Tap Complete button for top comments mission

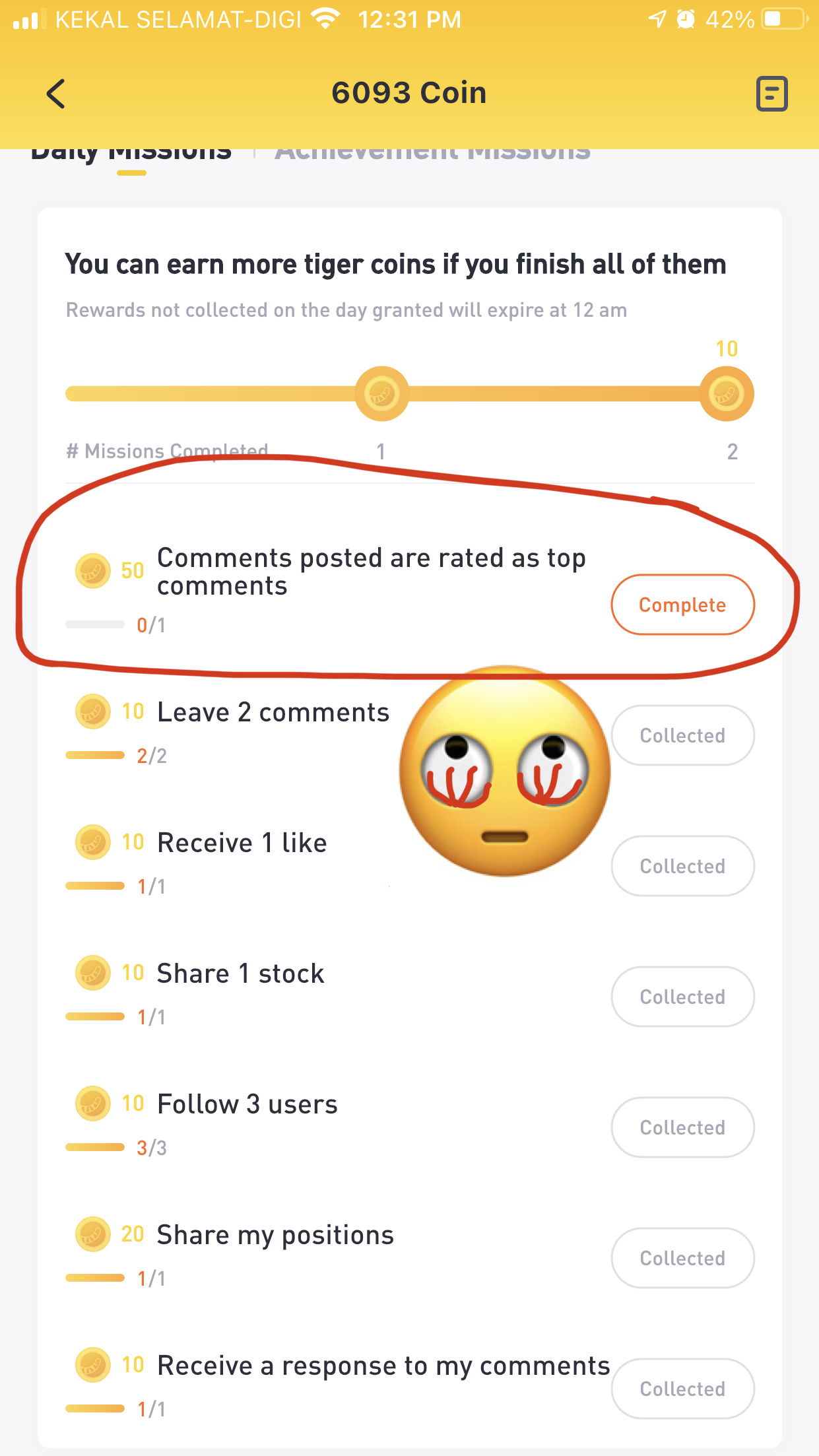click(x=682, y=605)
